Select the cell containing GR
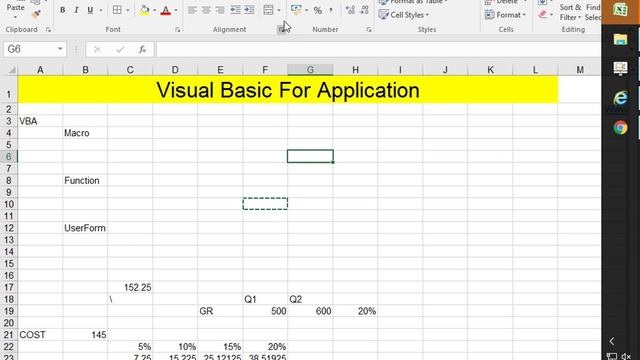 [x=220, y=311]
